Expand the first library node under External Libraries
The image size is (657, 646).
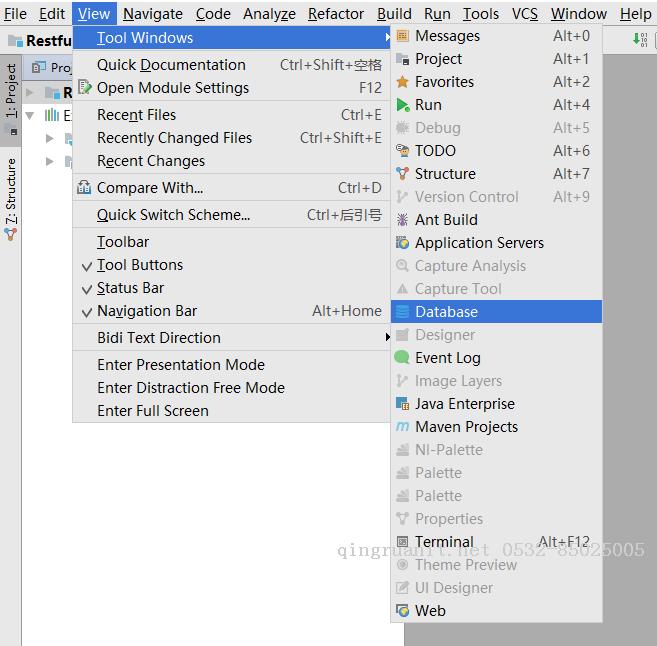pos(49,138)
